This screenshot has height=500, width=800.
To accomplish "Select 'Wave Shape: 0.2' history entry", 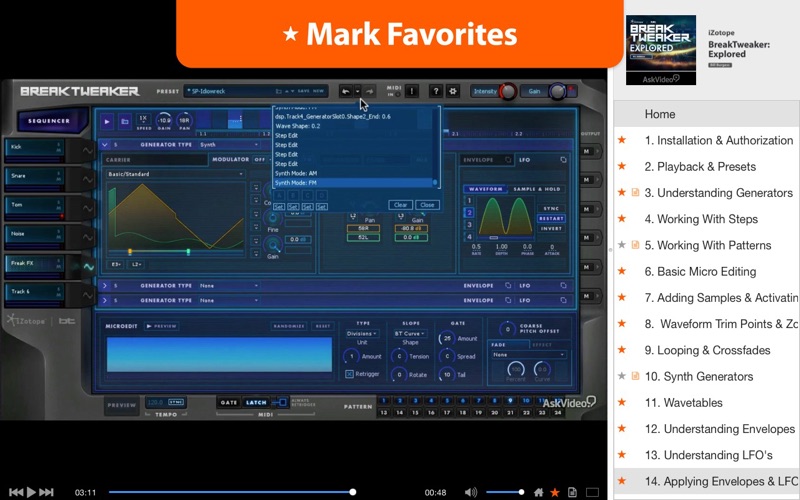I will (298, 126).
